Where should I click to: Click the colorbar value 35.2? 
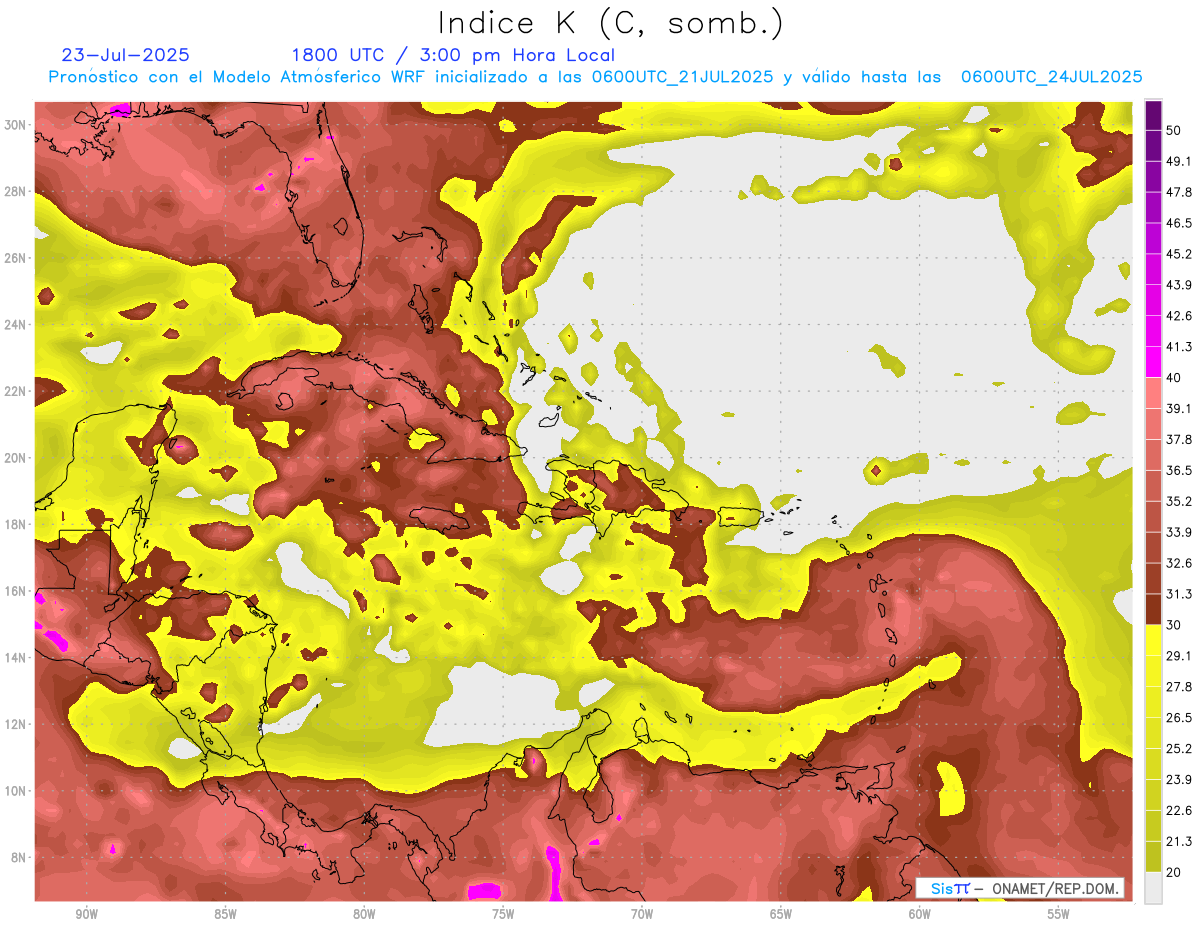[x=1179, y=502]
